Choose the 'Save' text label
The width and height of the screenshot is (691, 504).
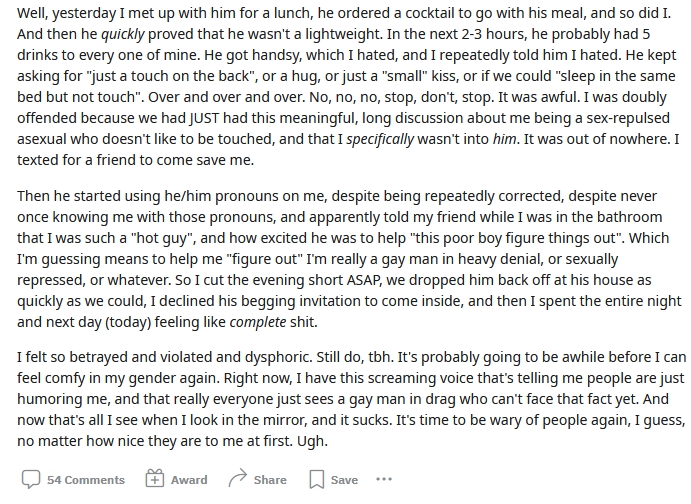(344, 480)
